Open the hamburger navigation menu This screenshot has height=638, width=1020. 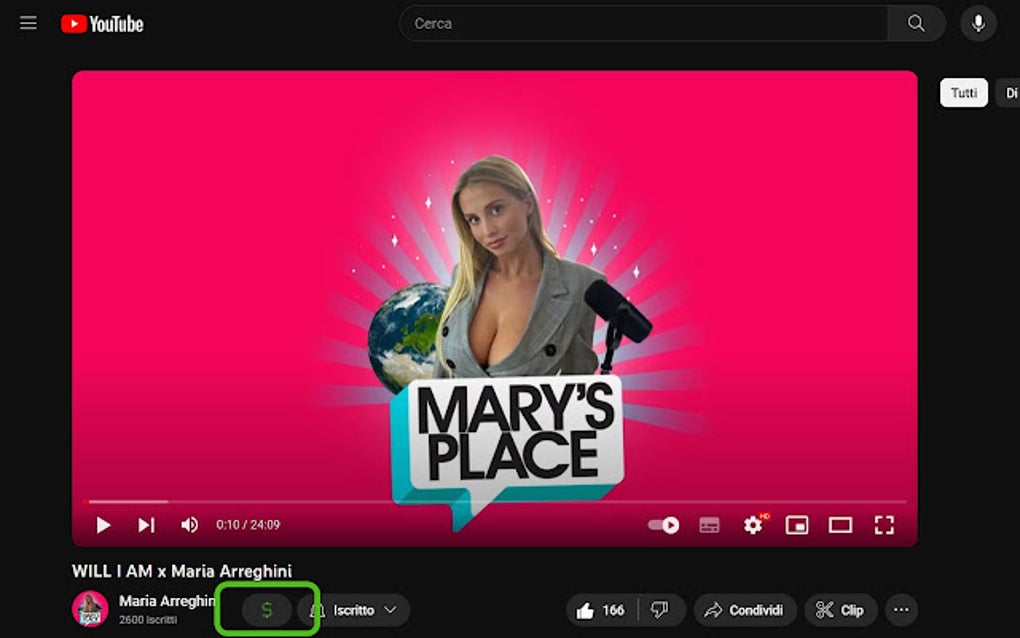coord(27,22)
